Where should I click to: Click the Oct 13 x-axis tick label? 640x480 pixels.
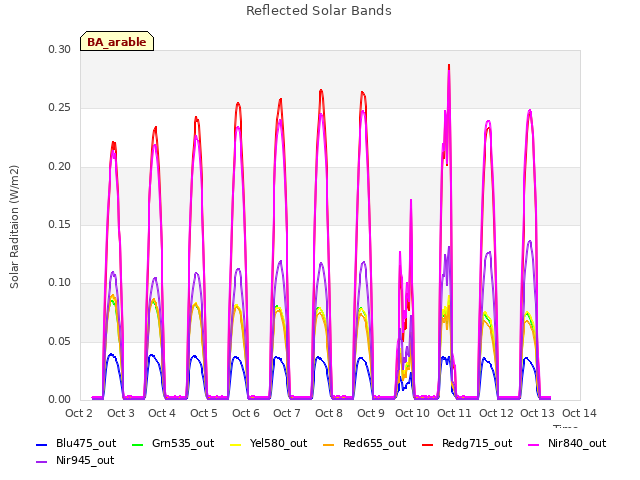(x=537, y=413)
